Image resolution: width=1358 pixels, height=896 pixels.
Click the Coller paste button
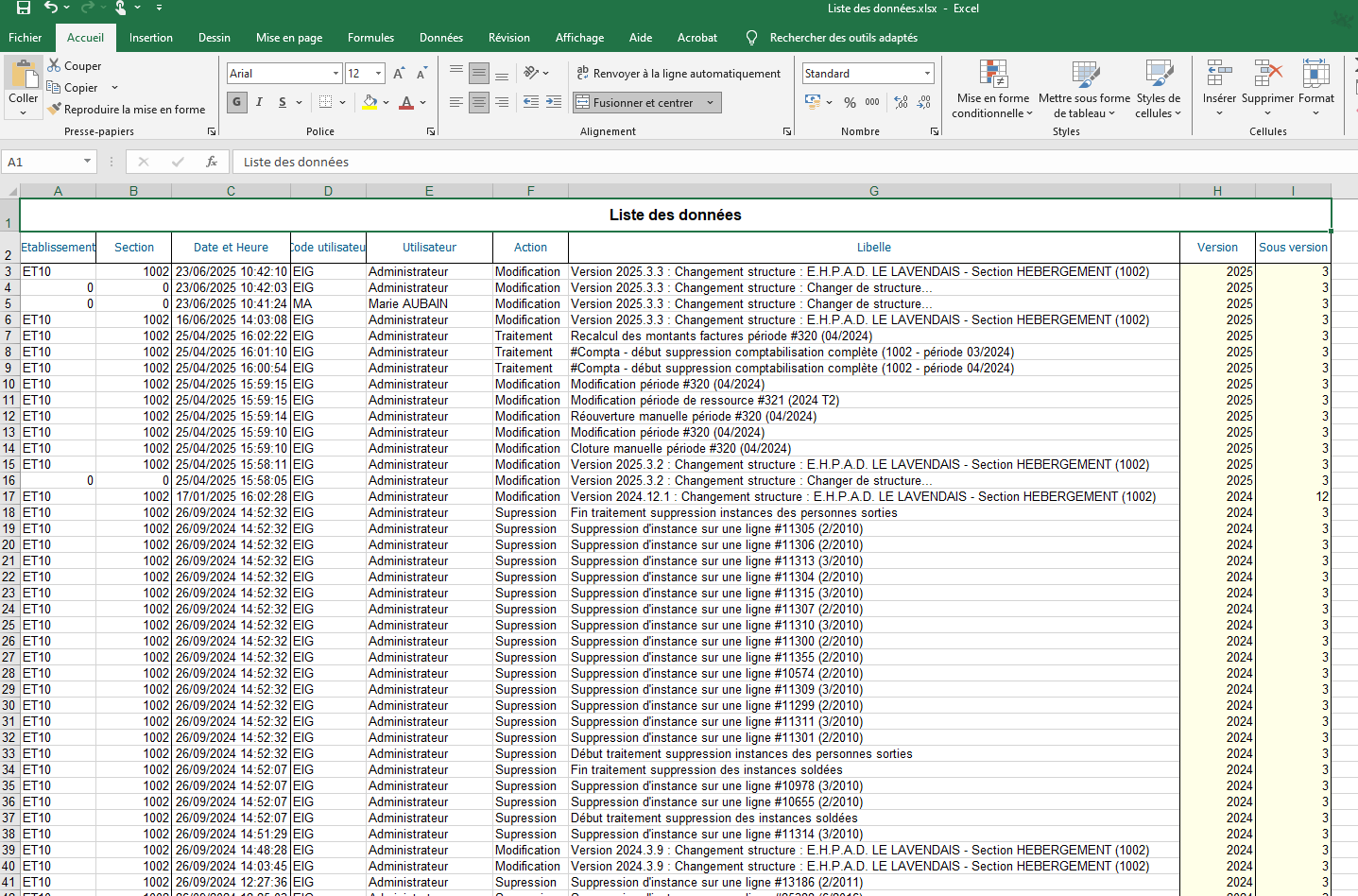click(24, 86)
